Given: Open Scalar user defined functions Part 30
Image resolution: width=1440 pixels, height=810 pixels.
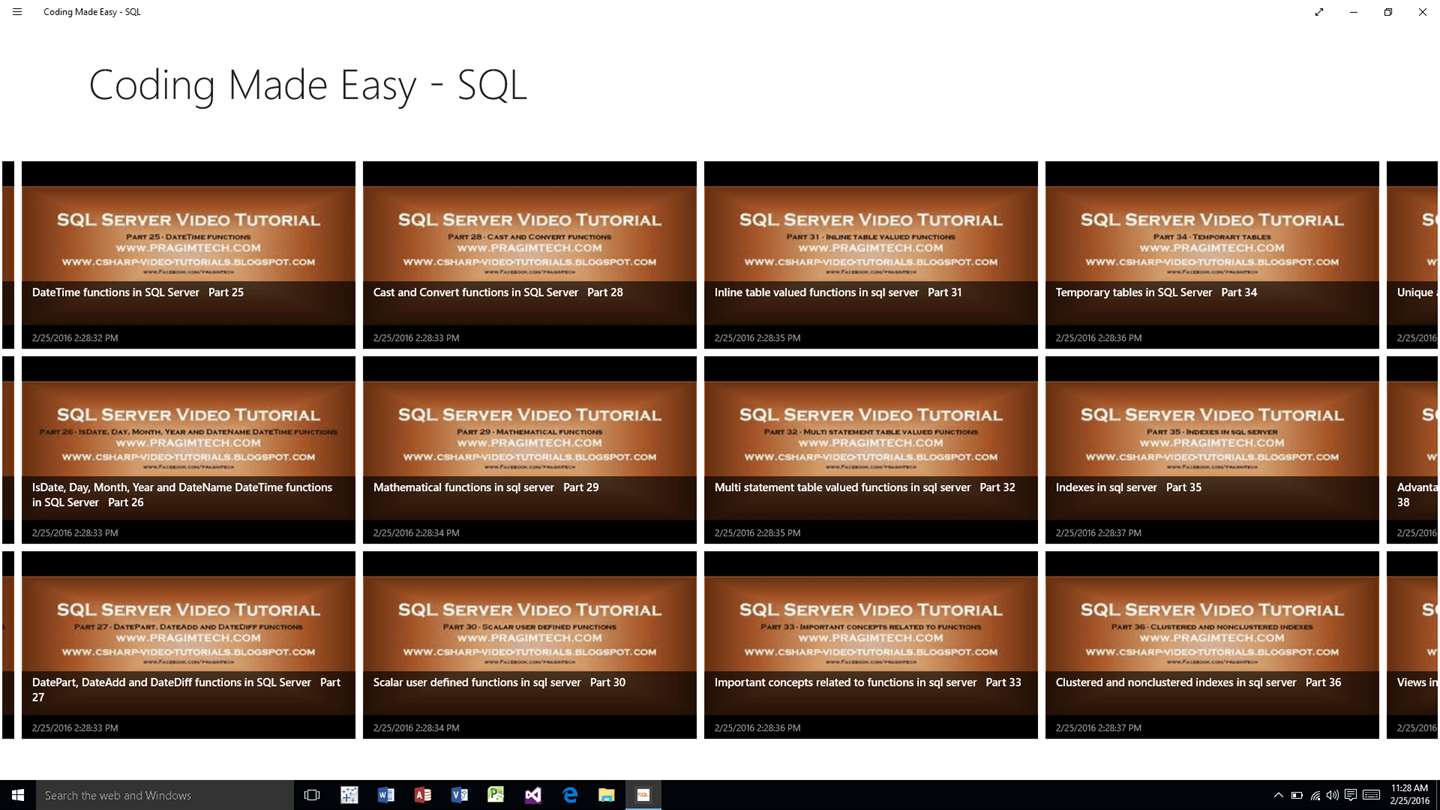Looking at the screenshot, I should click(530, 645).
